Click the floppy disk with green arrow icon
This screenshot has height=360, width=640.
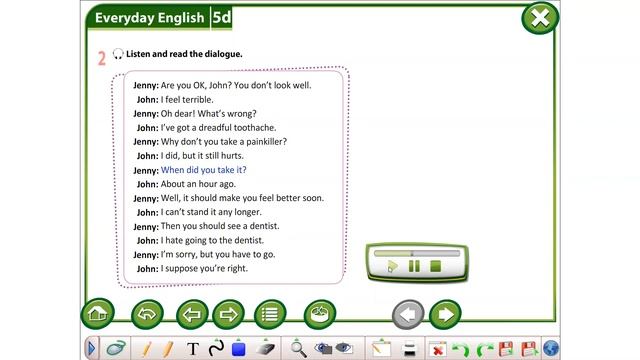pyautogui.click(x=530, y=349)
